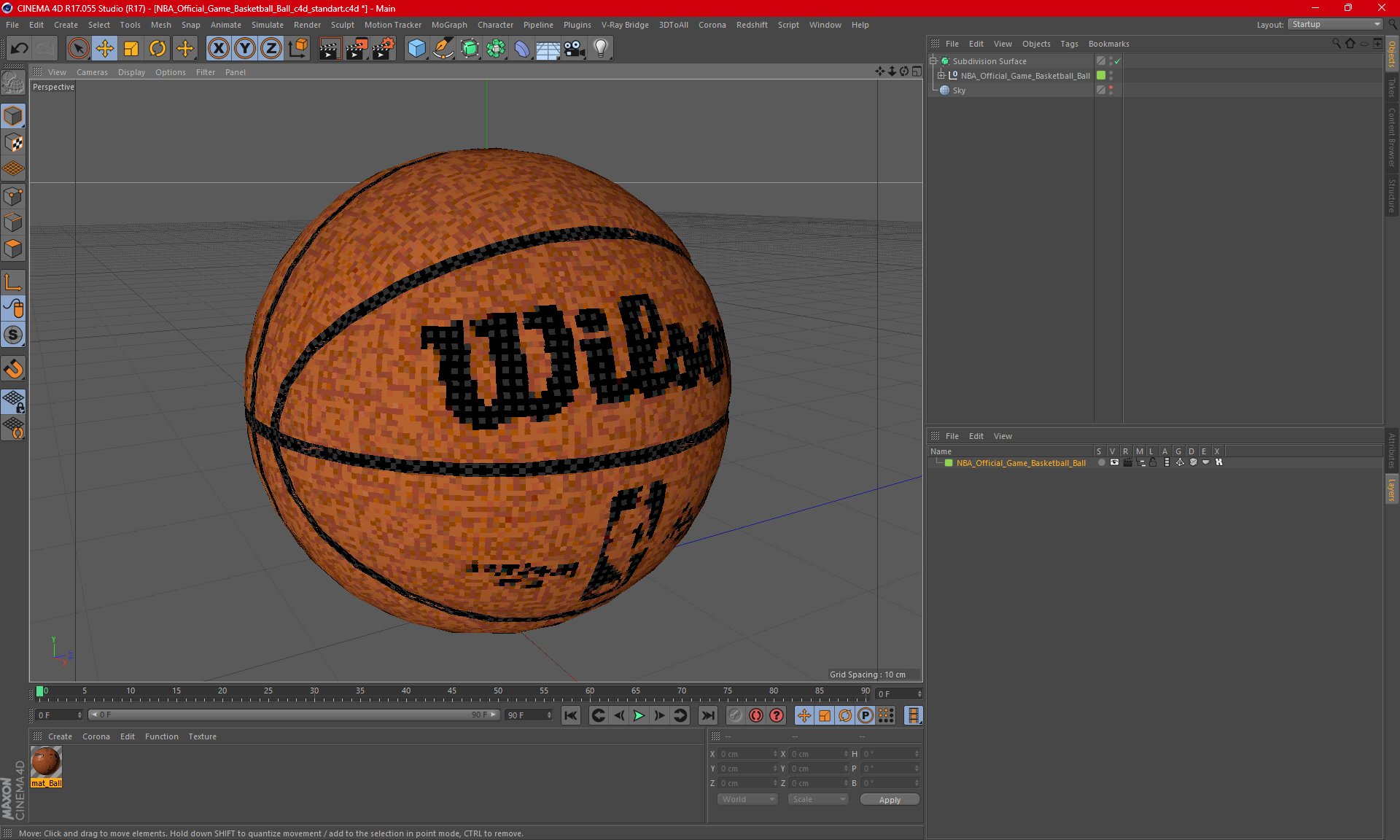Render to Picture Viewer

357,49
